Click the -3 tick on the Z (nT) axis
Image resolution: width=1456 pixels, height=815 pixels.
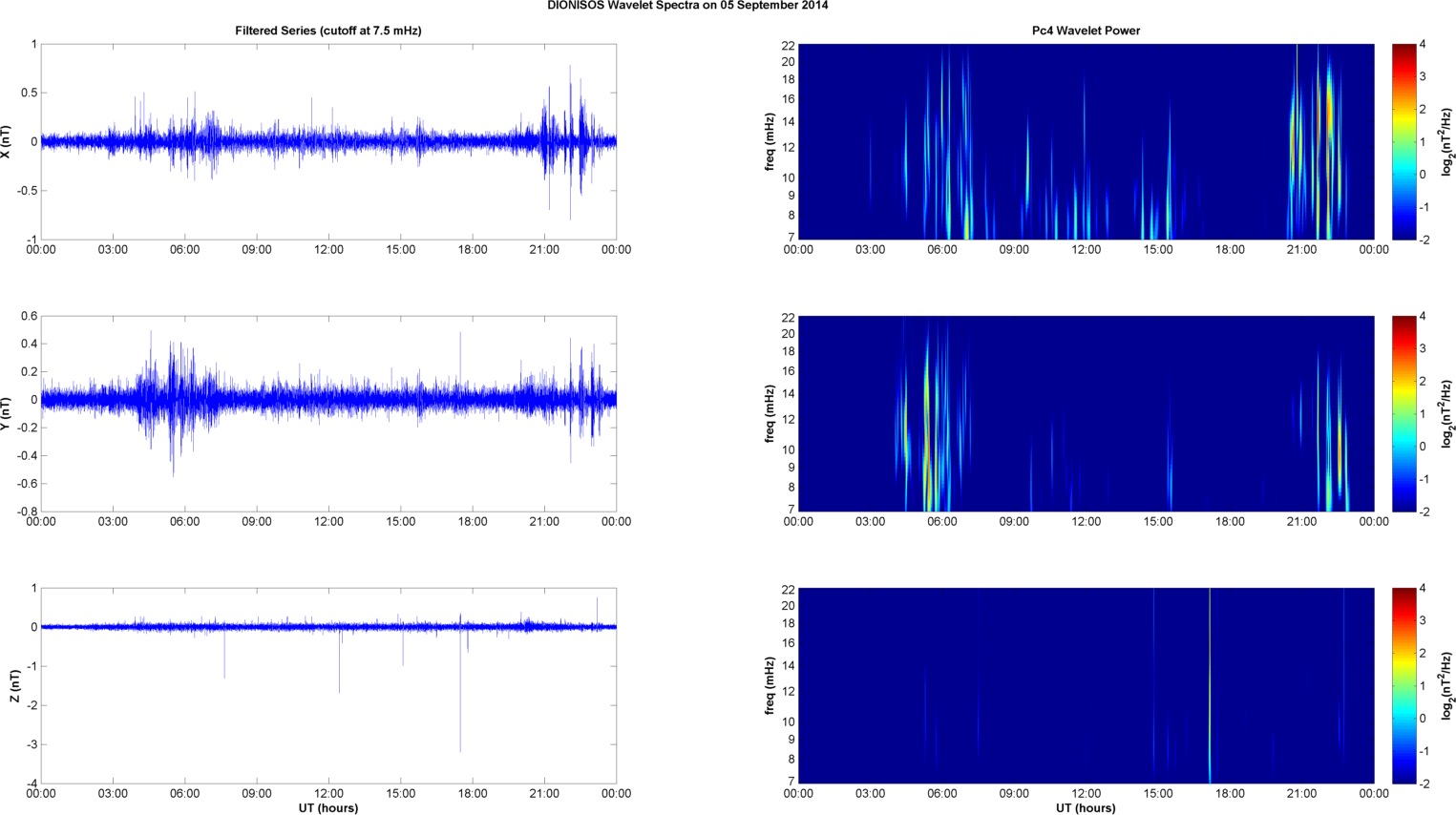click(x=32, y=744)
